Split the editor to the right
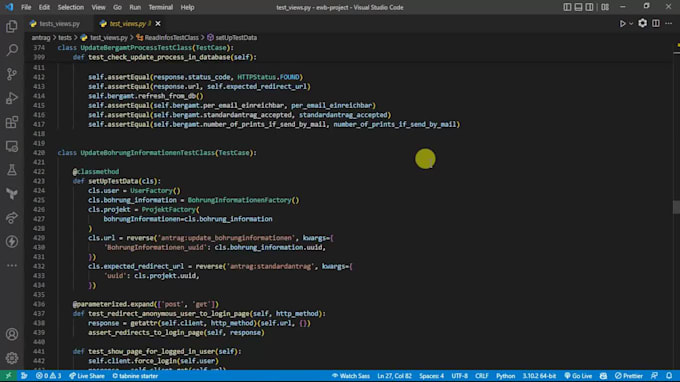Image resolution: width=680 pixels, height=382 pixels. [656, 23]
